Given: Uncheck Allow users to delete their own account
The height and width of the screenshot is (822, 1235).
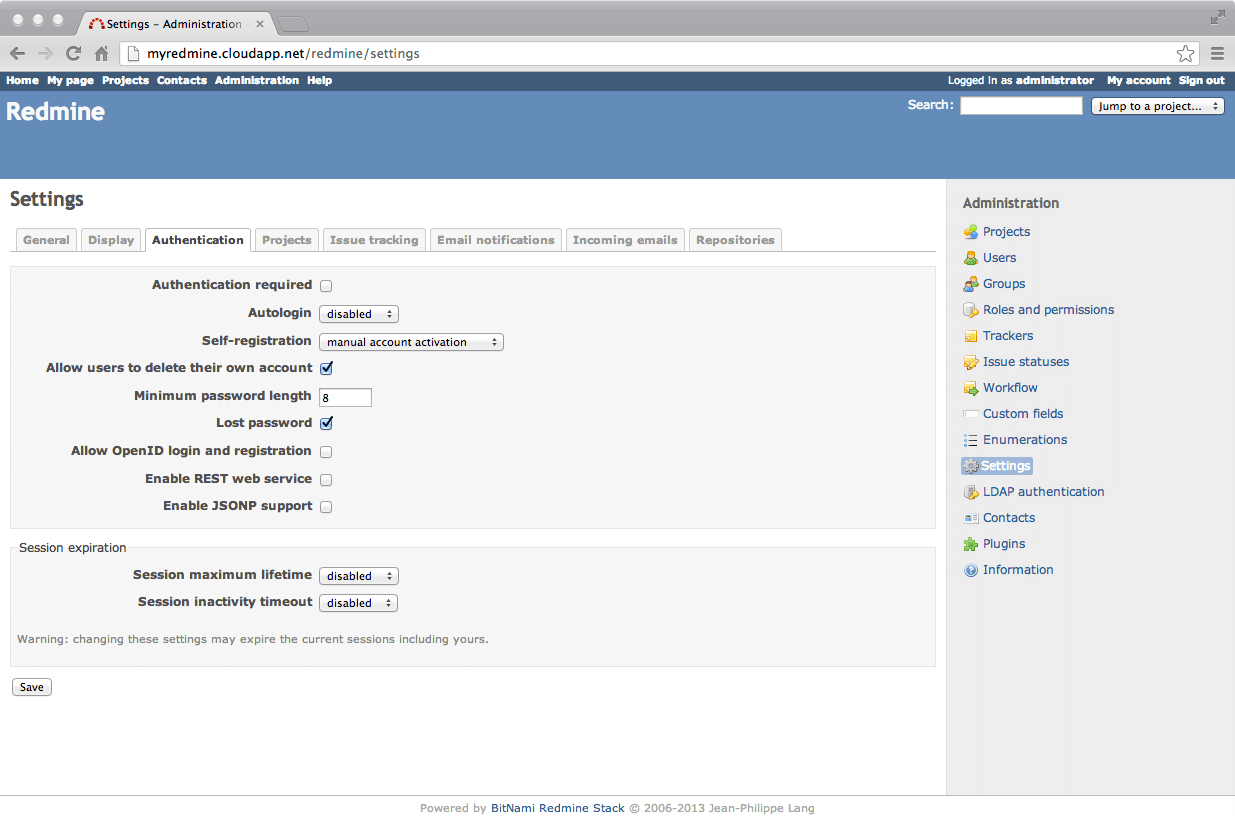Looking at the screenshot, I should pyautogui.click(x=325, y=368).
